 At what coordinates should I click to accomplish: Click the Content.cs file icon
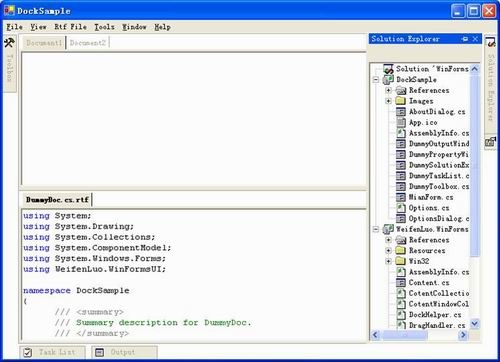click(401, 282)
